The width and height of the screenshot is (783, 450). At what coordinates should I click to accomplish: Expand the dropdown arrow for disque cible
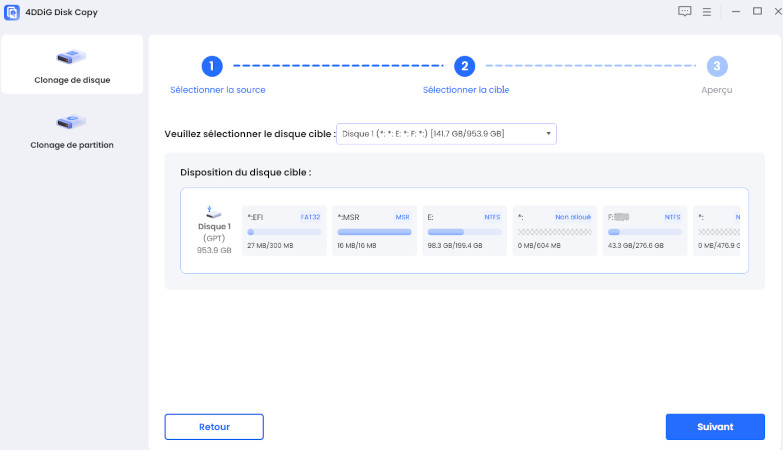[548, 133]
